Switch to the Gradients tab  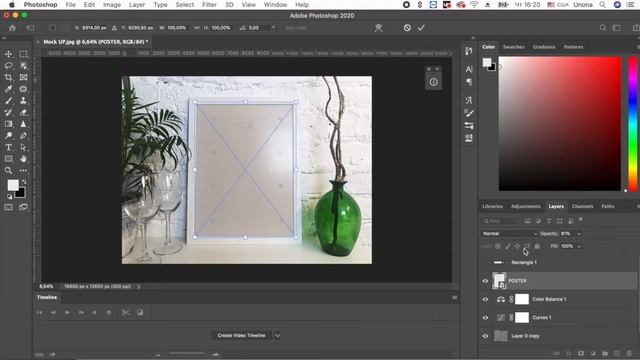tap(544, 47)
